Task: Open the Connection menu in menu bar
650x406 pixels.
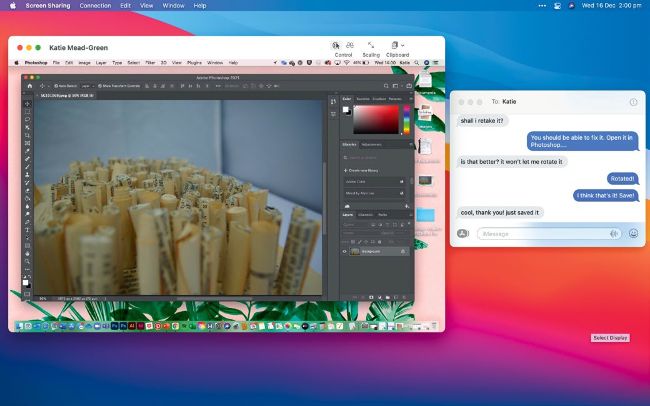Action: 95,5
